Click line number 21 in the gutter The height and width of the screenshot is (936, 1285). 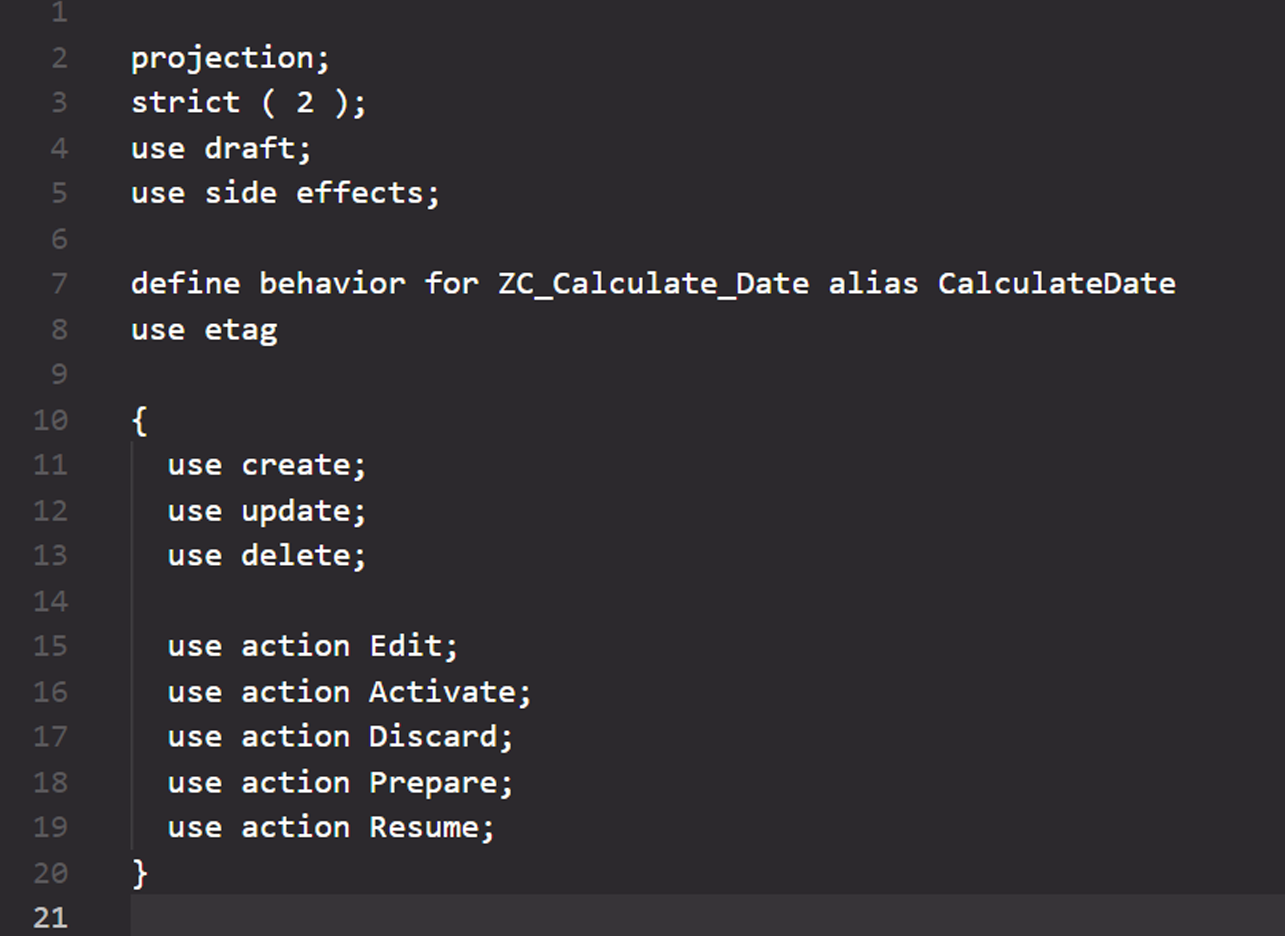pos(50,917)
